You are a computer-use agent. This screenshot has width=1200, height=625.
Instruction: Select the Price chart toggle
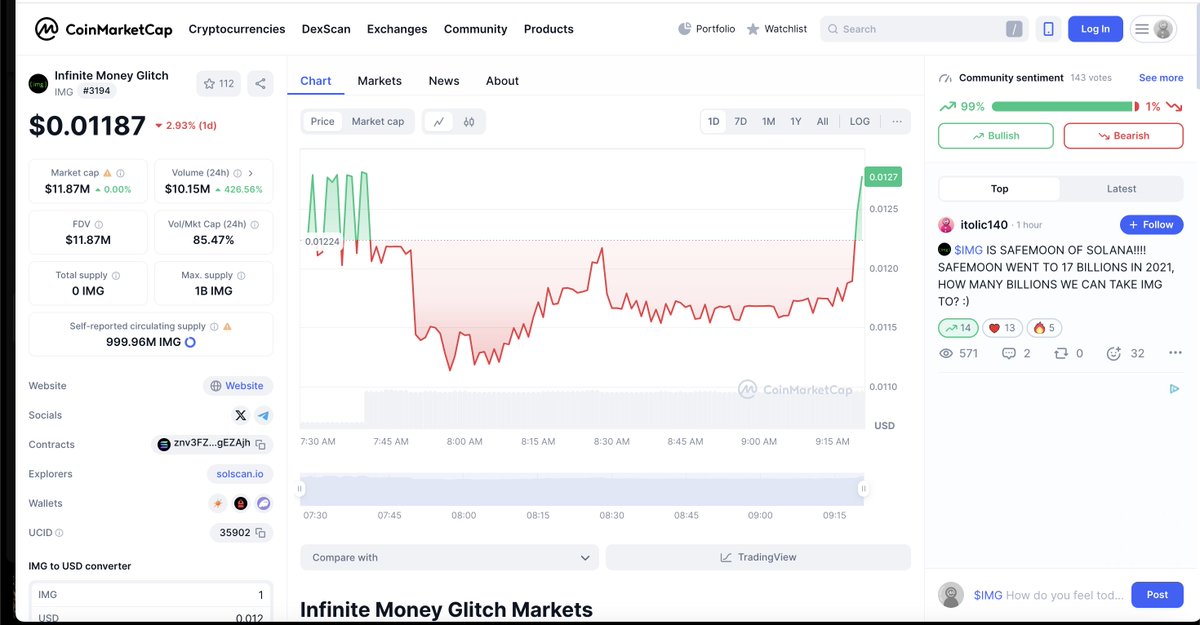(322, 121)
